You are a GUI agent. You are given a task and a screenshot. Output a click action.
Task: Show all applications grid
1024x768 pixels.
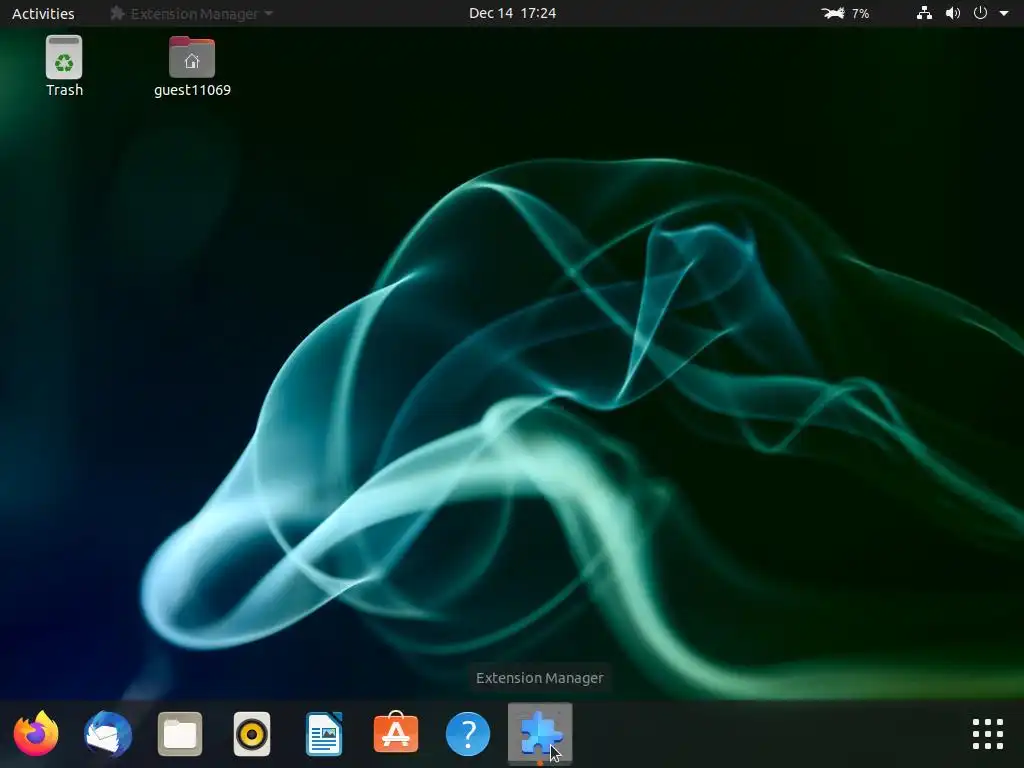[x=987, y=733]
